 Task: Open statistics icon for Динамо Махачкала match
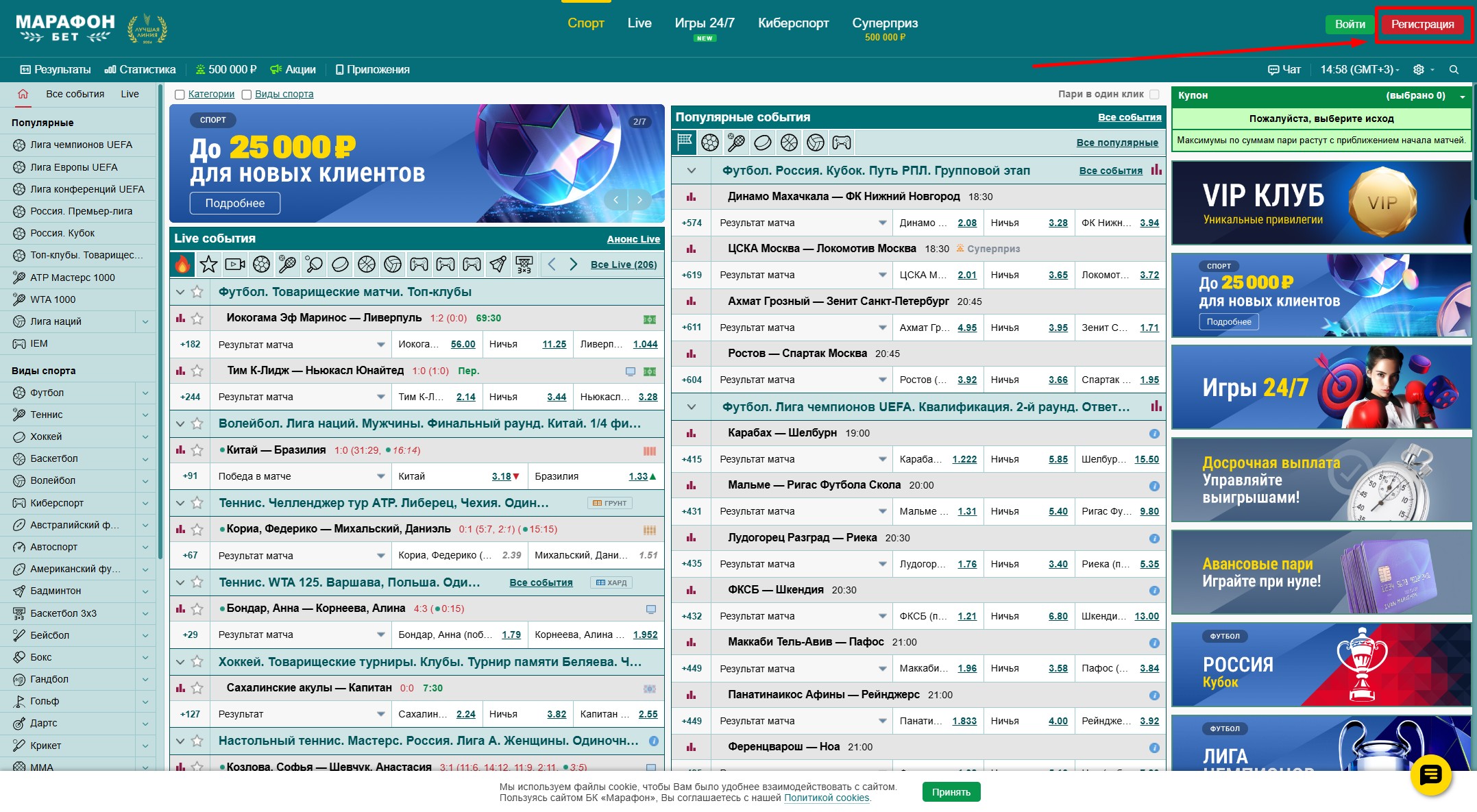click(691, 197)
